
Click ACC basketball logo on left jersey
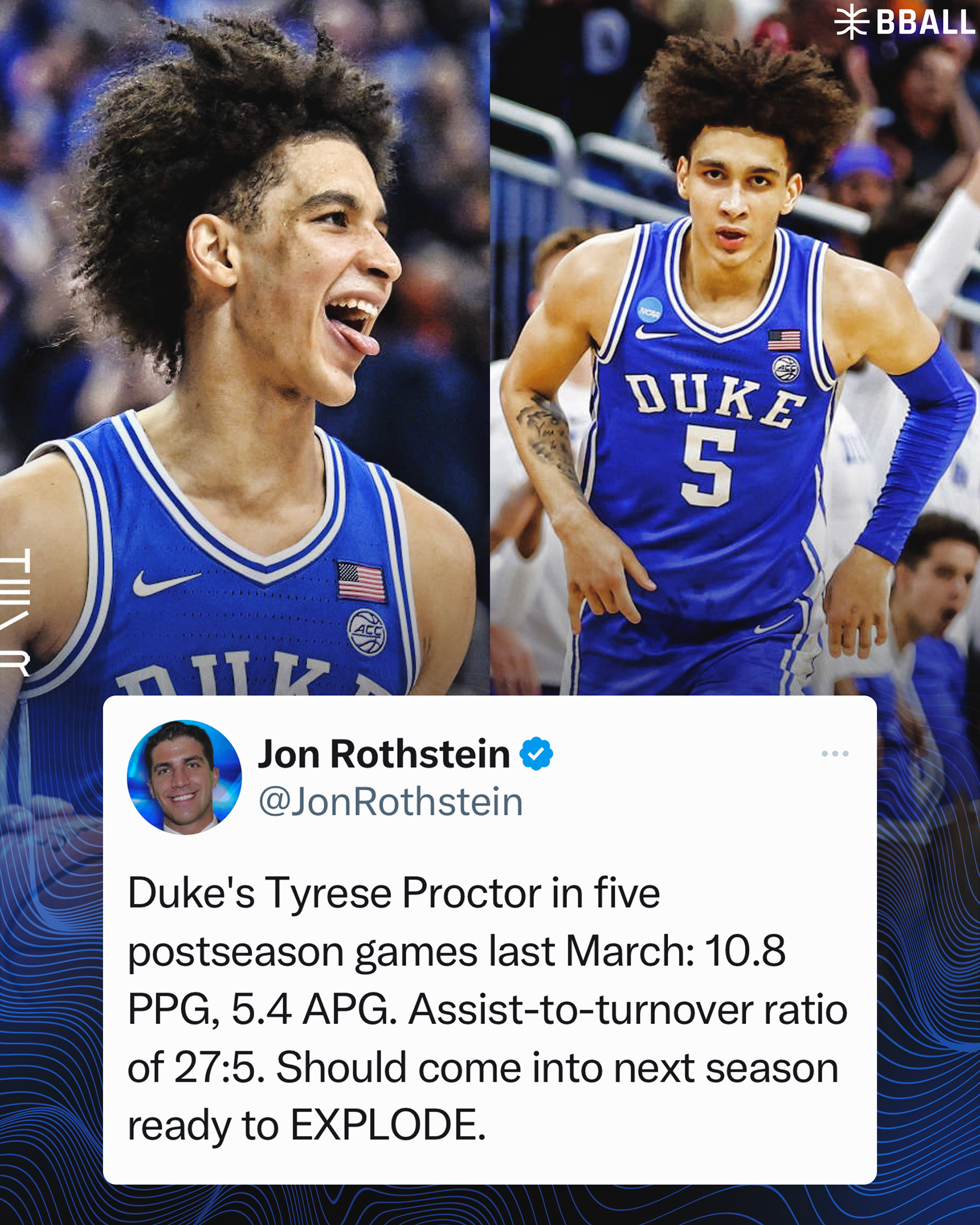coord(367,631)
